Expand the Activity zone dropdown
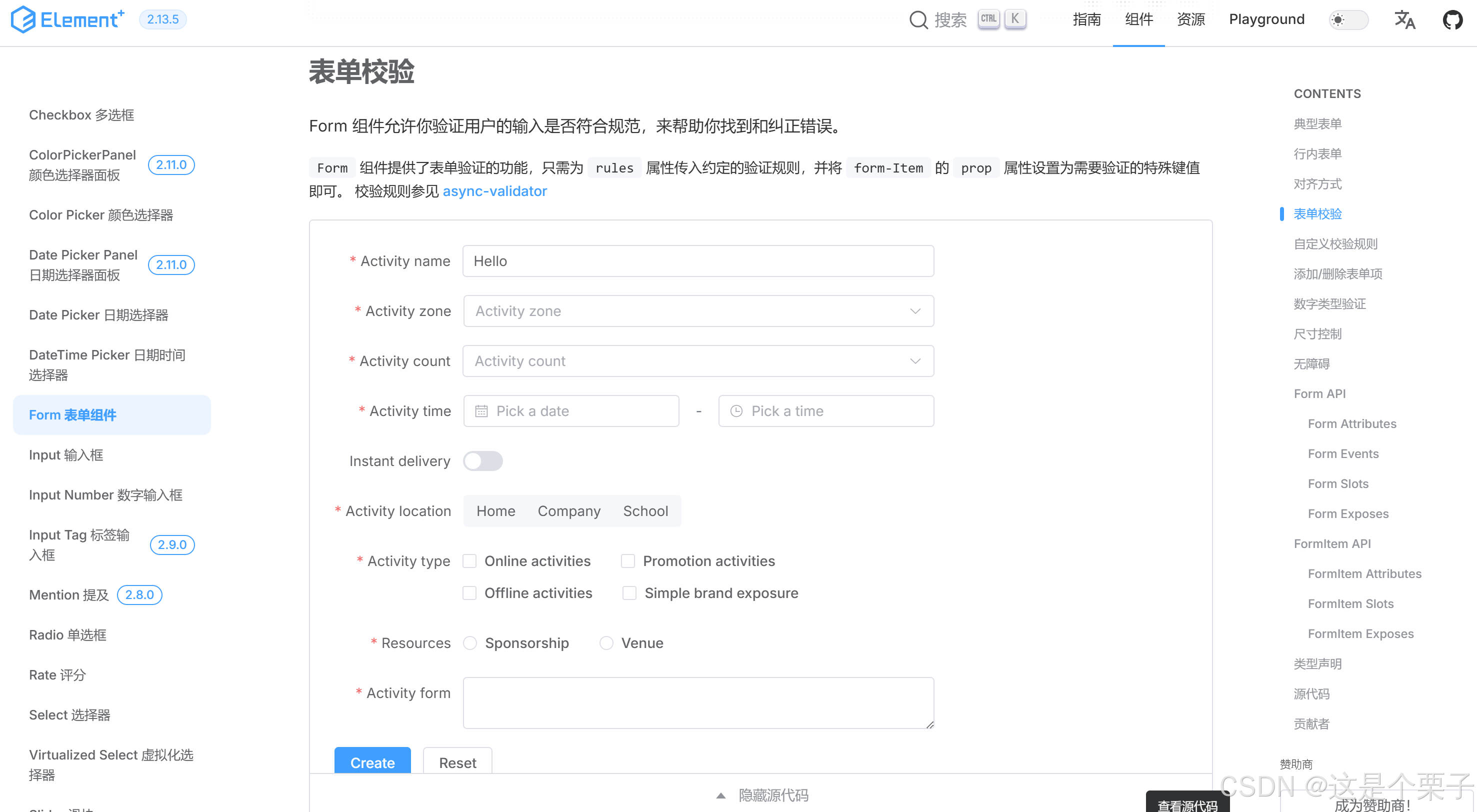1477x812 pixels. [698, 311]
